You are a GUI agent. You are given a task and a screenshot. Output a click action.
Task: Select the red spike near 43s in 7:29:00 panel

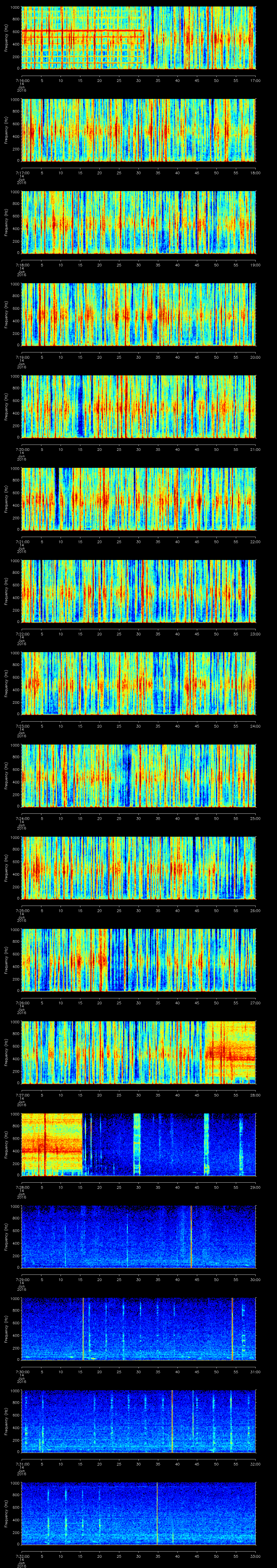point(191,1237)
